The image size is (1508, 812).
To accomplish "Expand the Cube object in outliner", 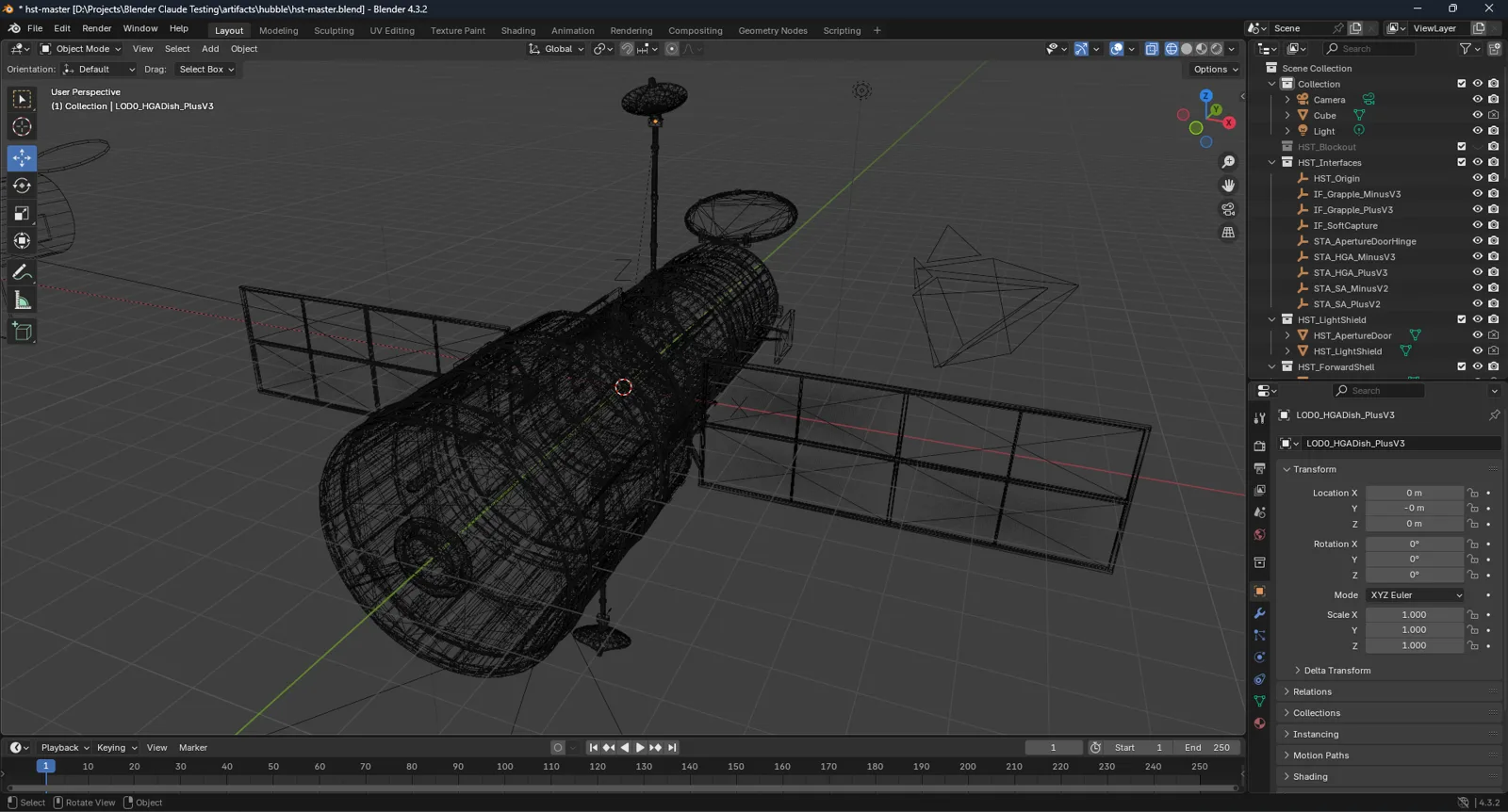I will point(1287,115).
